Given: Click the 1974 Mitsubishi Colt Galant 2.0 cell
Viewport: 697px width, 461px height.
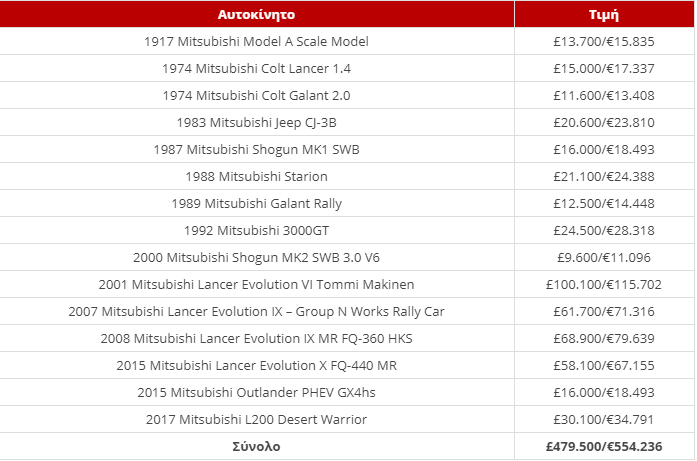Looking at the screenshot, I should pos(256,96).
